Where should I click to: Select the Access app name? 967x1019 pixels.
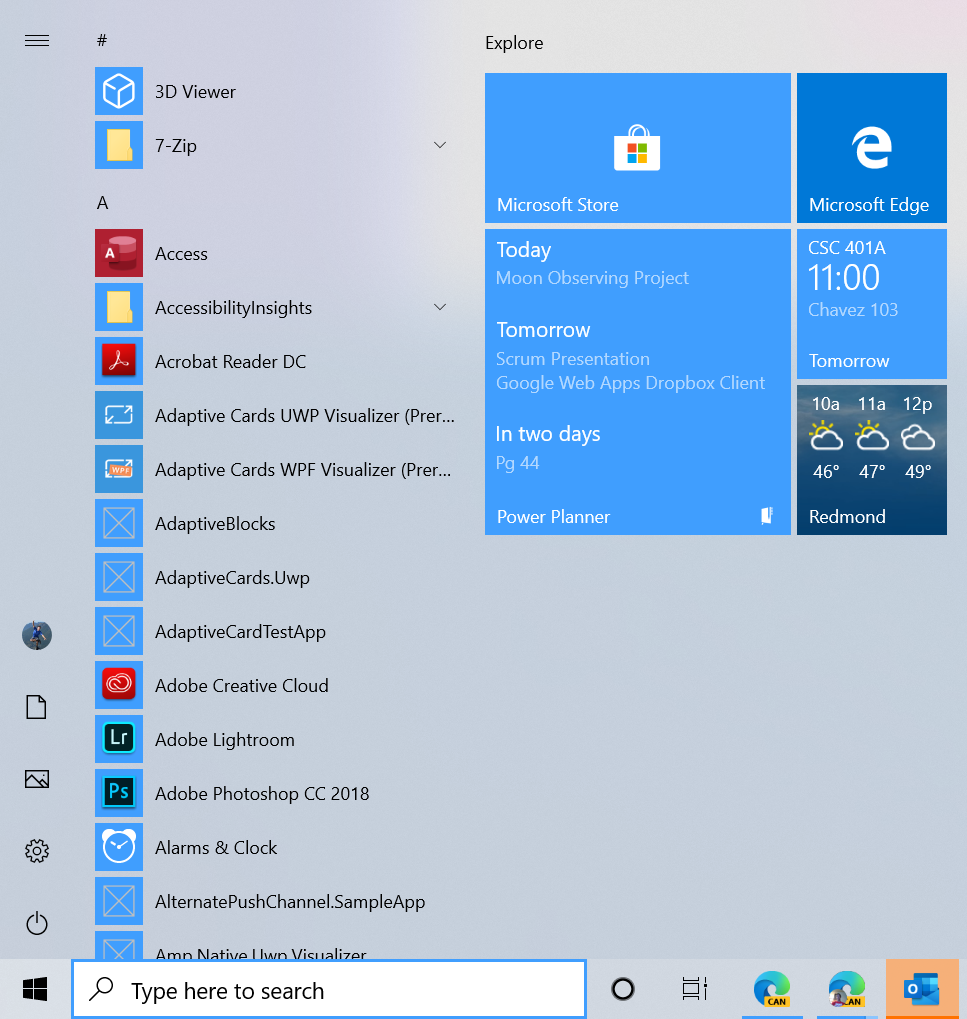pyautogui.click(x=181, y=253)
